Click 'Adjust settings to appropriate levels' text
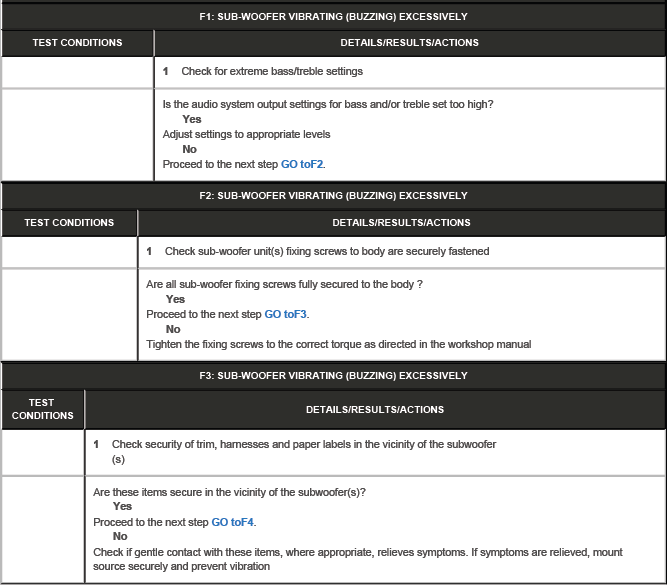 (246, 134)
